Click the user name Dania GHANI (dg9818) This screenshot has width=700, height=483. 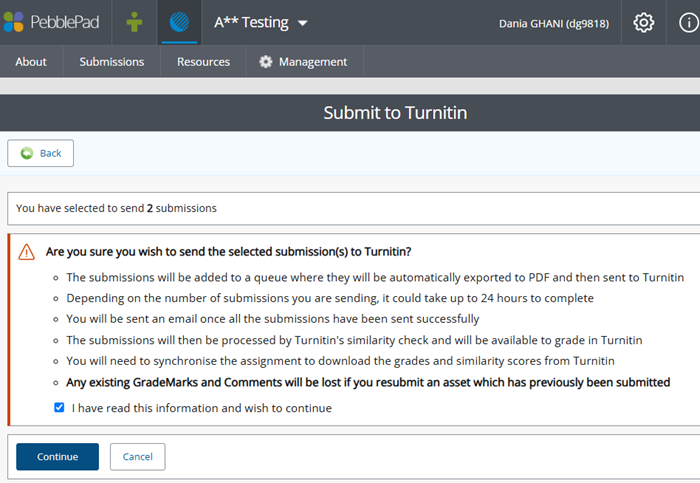coord(554,23)
